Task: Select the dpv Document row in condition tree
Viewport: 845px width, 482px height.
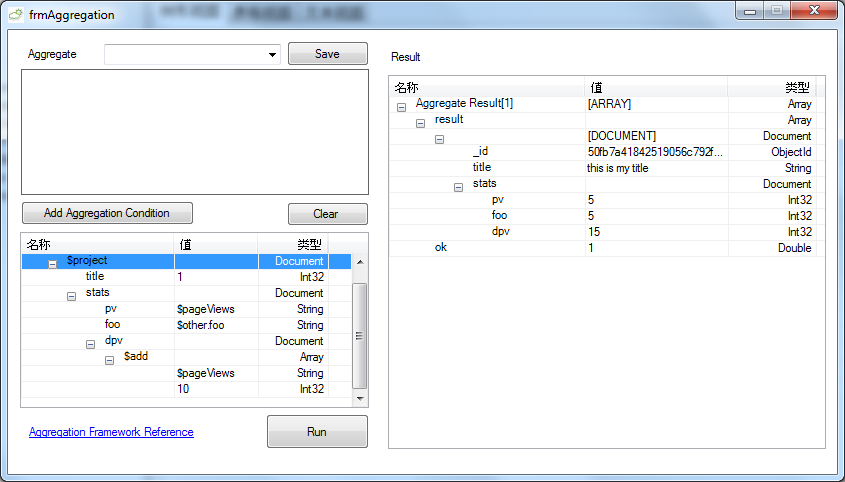Action: [186, 341]
